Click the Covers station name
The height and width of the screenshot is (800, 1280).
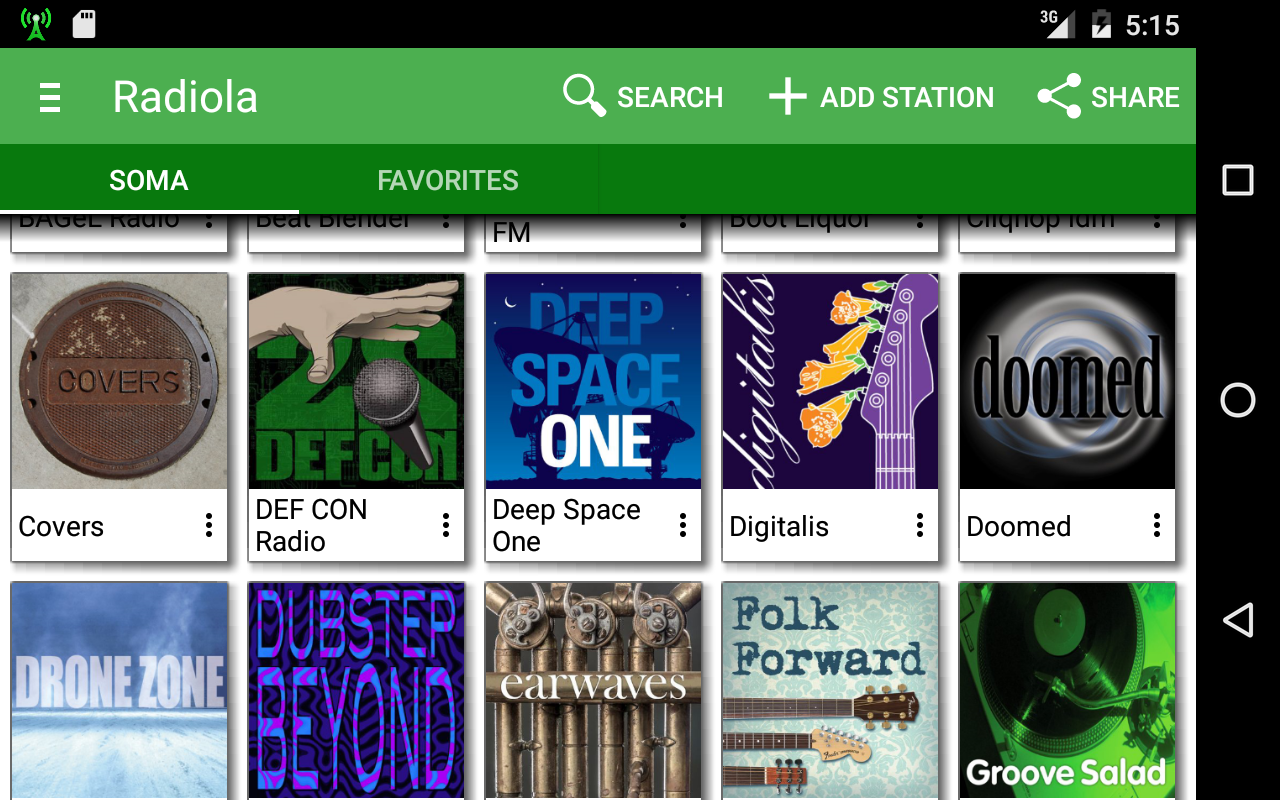61,526
